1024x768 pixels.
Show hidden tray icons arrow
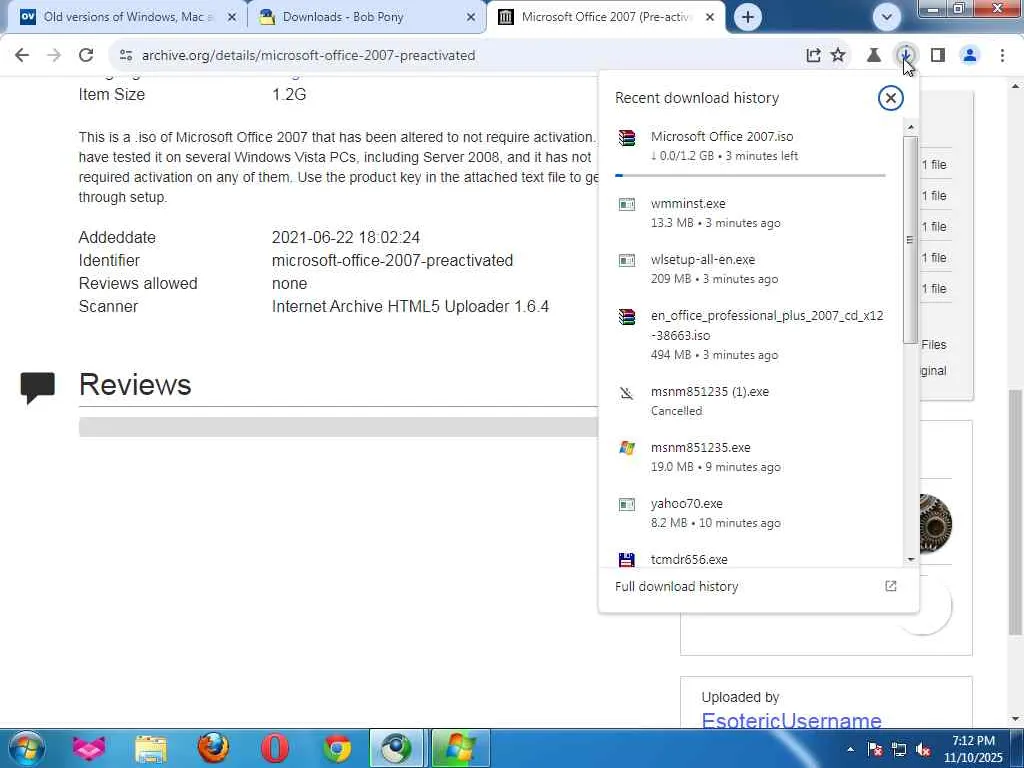pos(850,749)
